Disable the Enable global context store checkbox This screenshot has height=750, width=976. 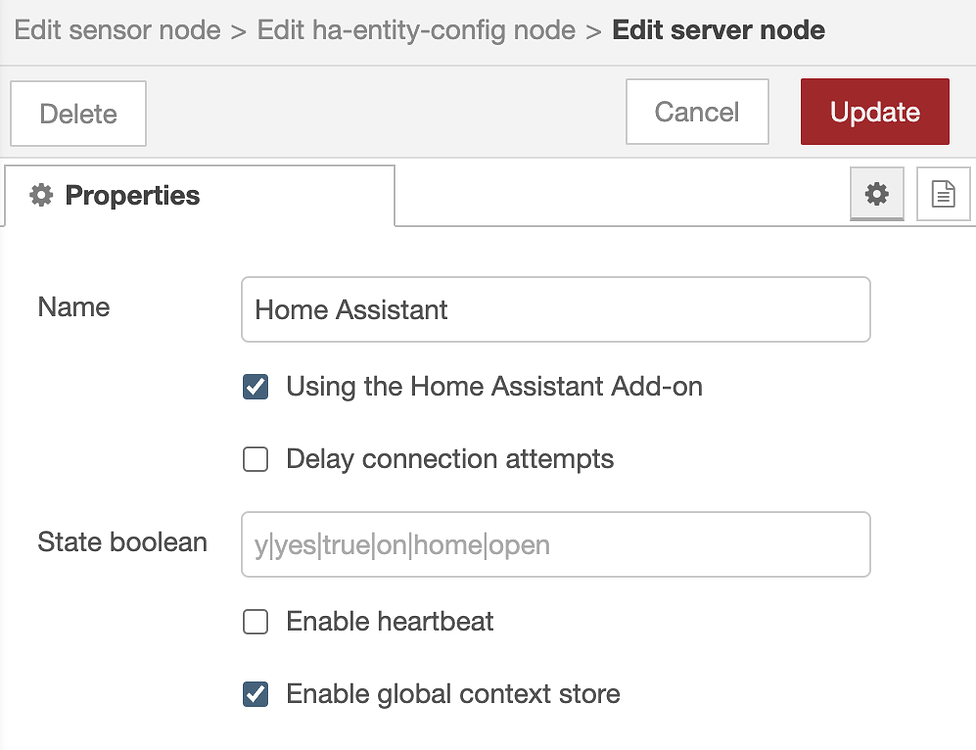click(256, 694)
